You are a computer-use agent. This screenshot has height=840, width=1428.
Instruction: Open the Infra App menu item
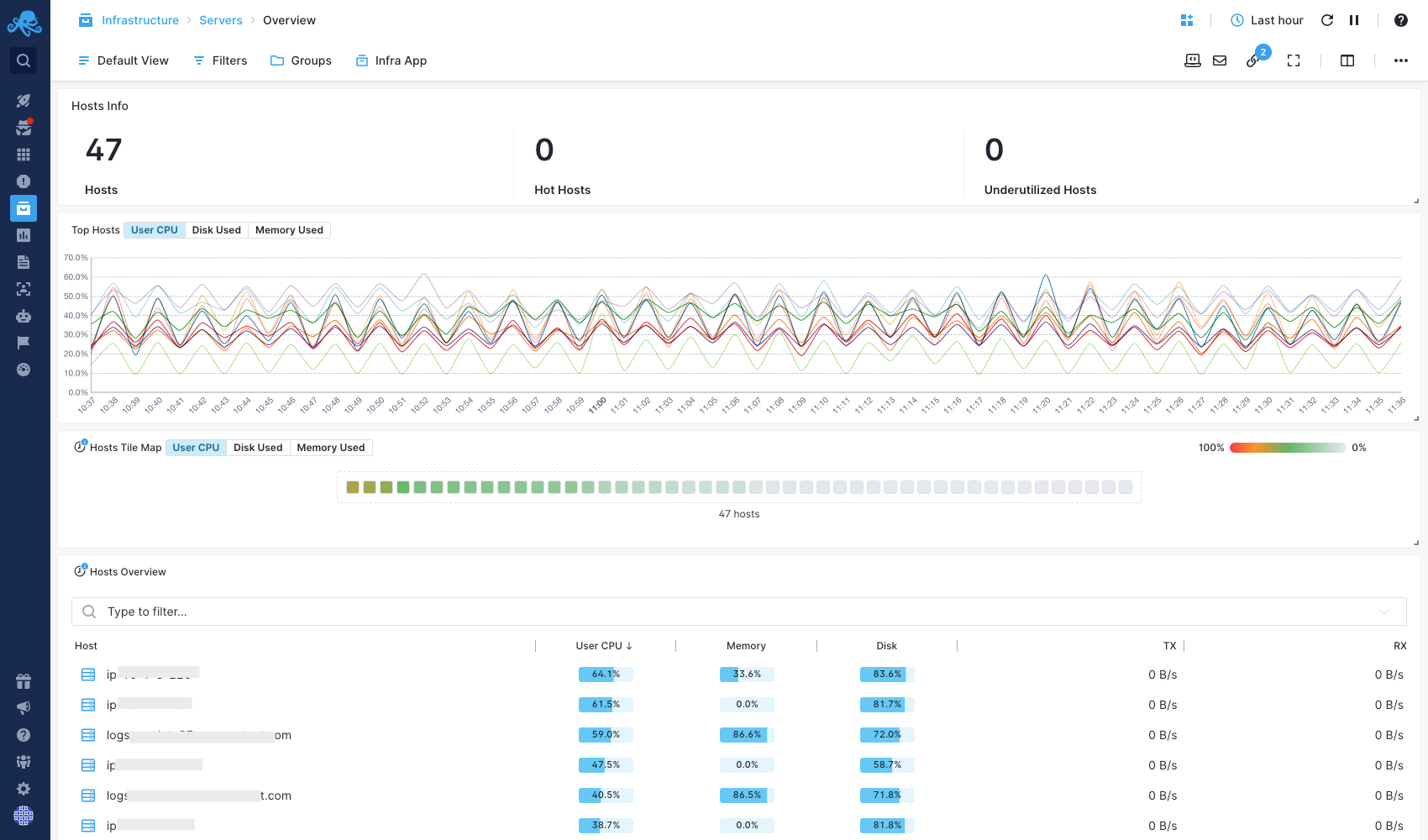coord(391,60)
